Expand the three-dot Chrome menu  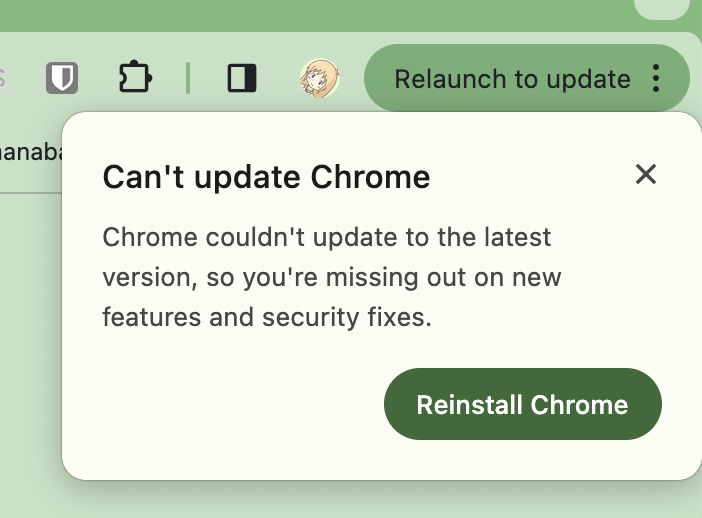point(657,78)
